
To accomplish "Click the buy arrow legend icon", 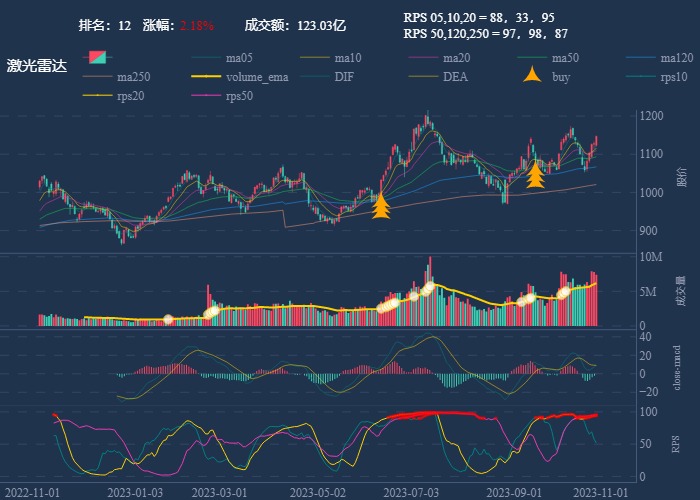I will coord(534,77).
